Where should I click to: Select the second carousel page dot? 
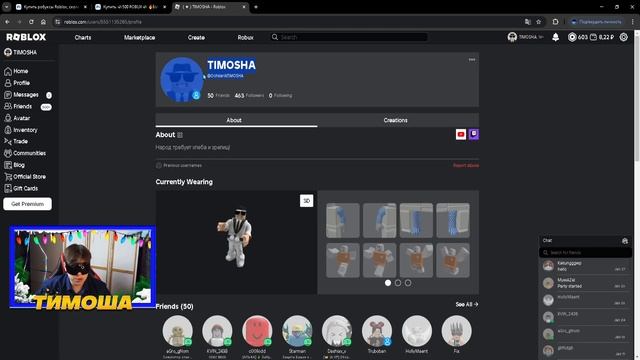(x=398, y=283)
